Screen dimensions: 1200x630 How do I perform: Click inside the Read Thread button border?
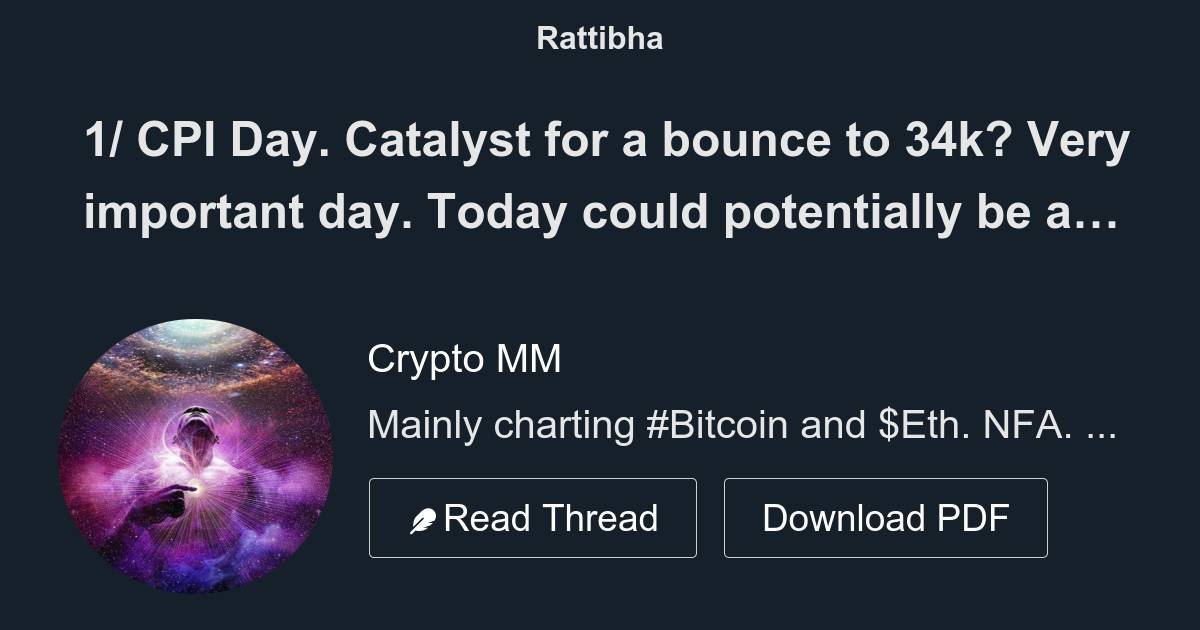[x=533, y=516]
